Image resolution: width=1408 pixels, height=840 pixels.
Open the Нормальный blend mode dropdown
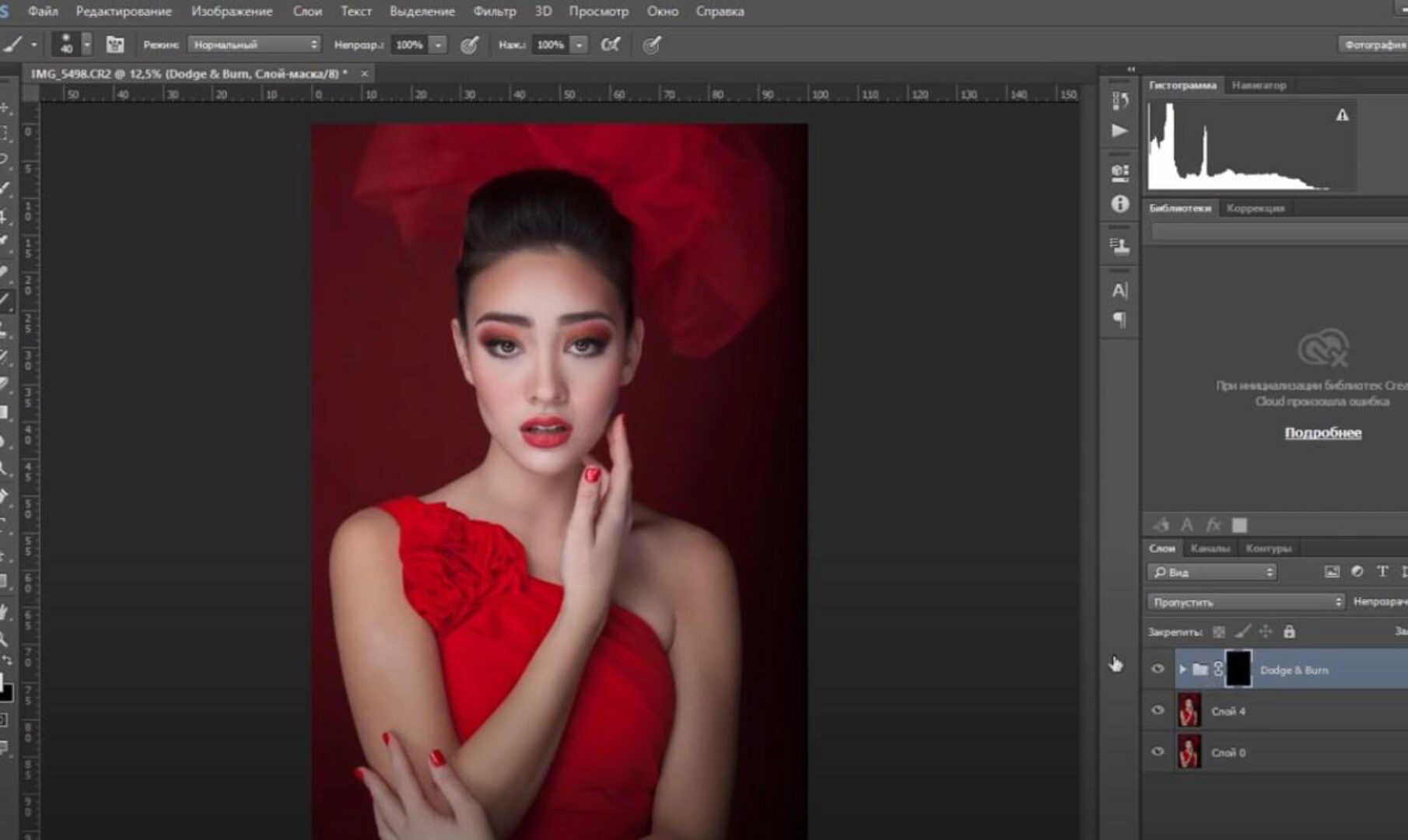[253, 45]
